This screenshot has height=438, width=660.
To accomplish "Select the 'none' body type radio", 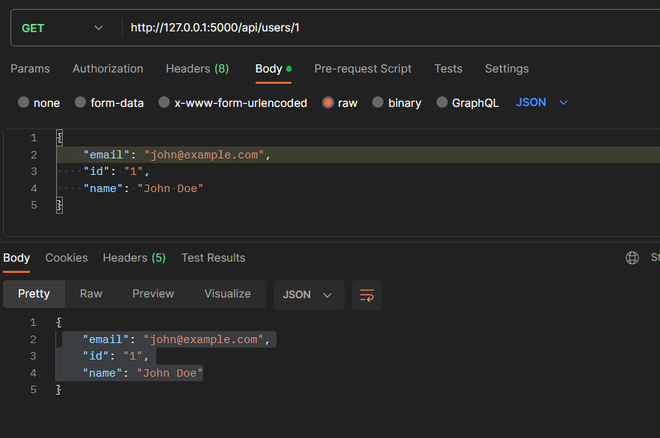I will pos(24,103).
